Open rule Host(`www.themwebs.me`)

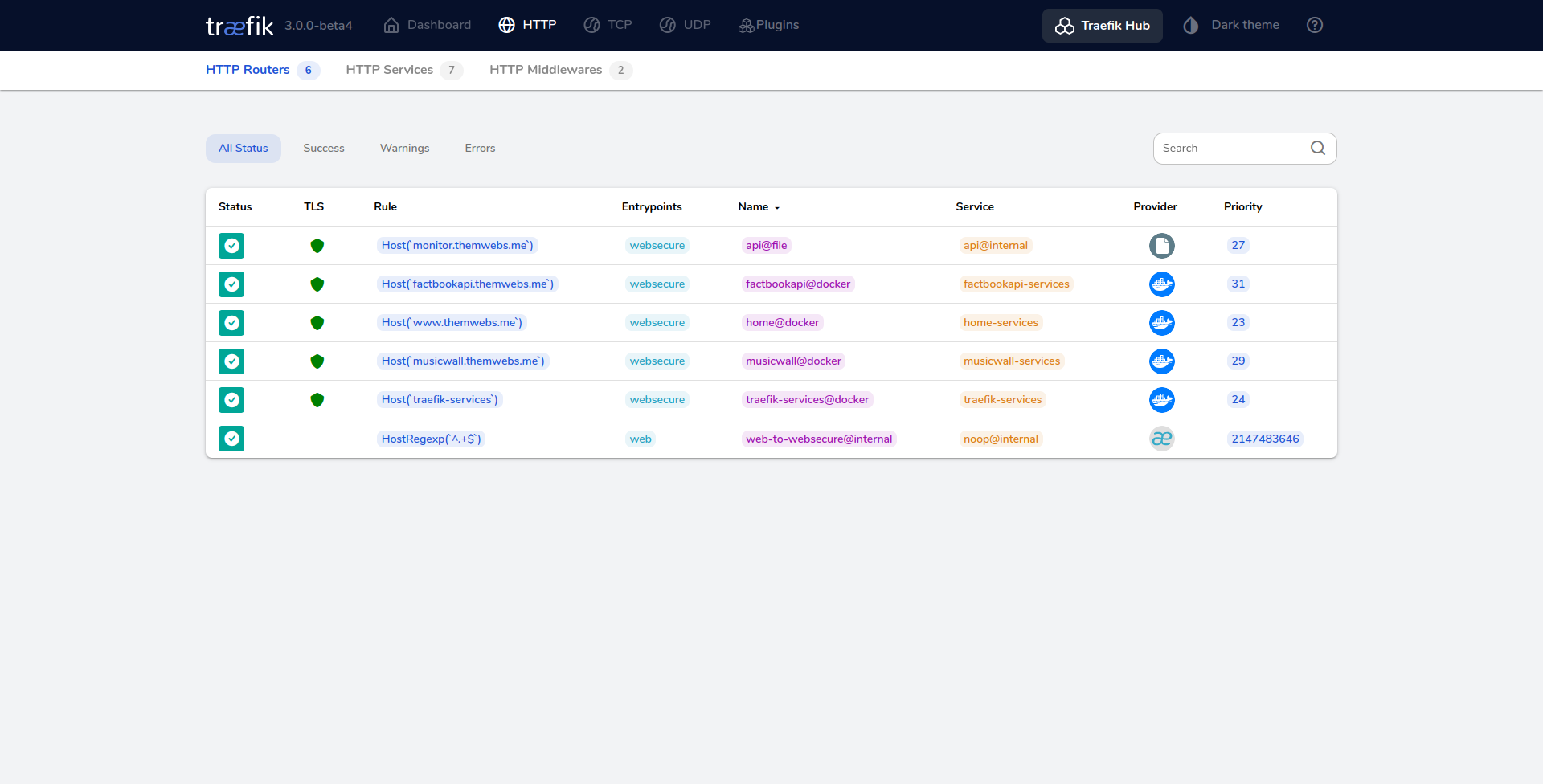[x=452, y=323]
